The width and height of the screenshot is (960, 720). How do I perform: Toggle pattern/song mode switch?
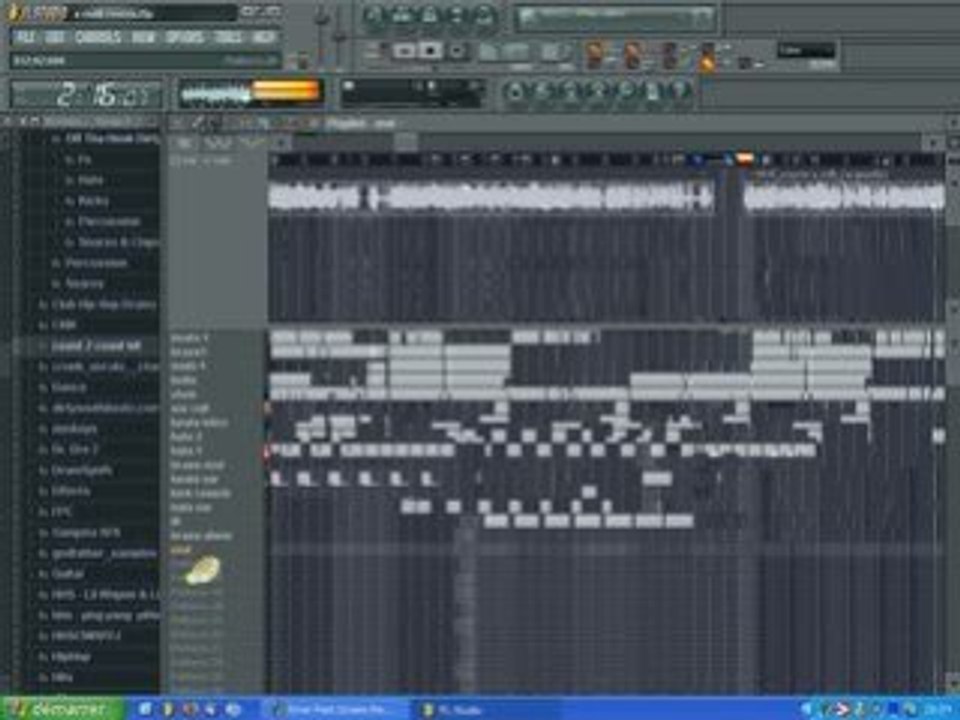click(x=375, y=51)
